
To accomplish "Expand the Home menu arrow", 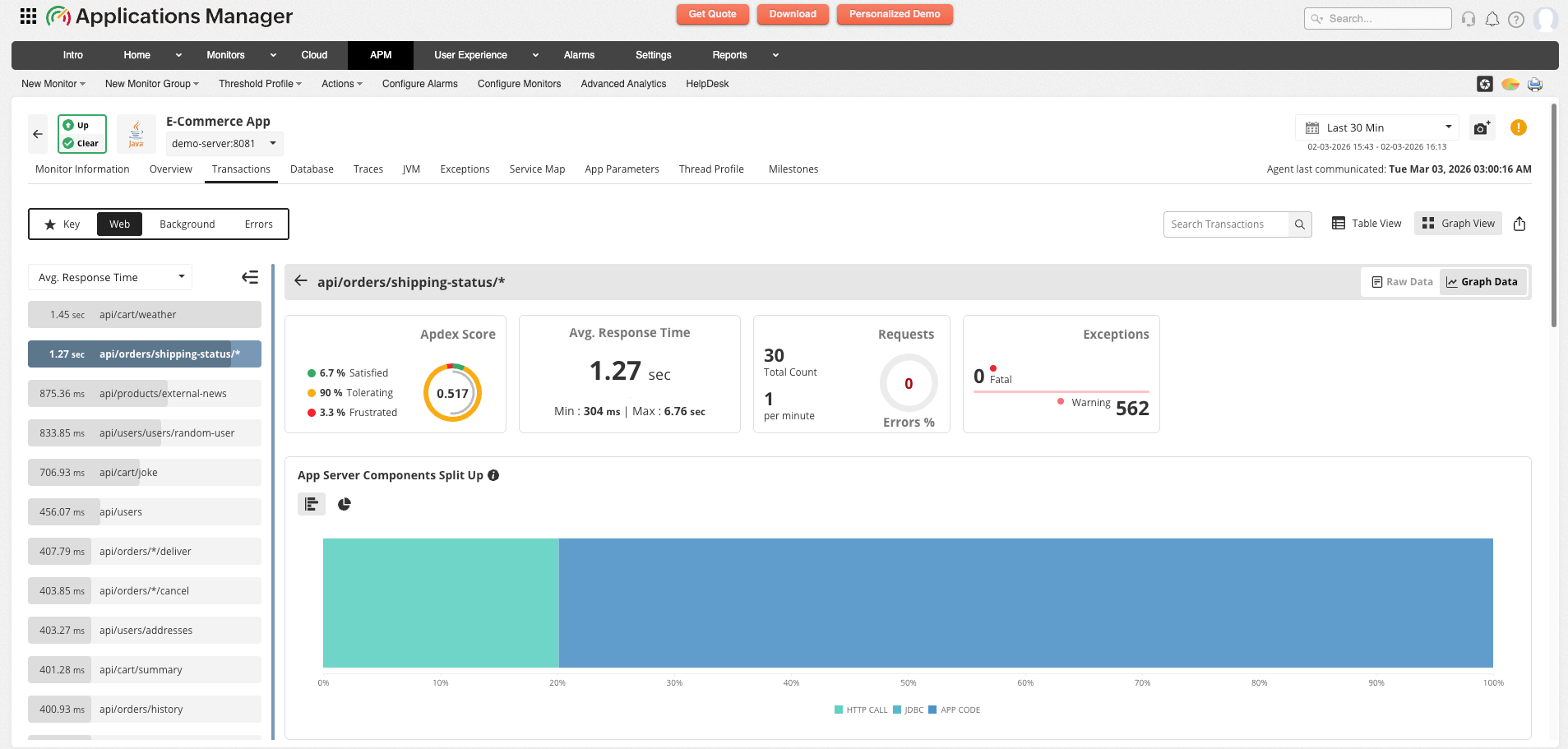I will tap(178, 55).
